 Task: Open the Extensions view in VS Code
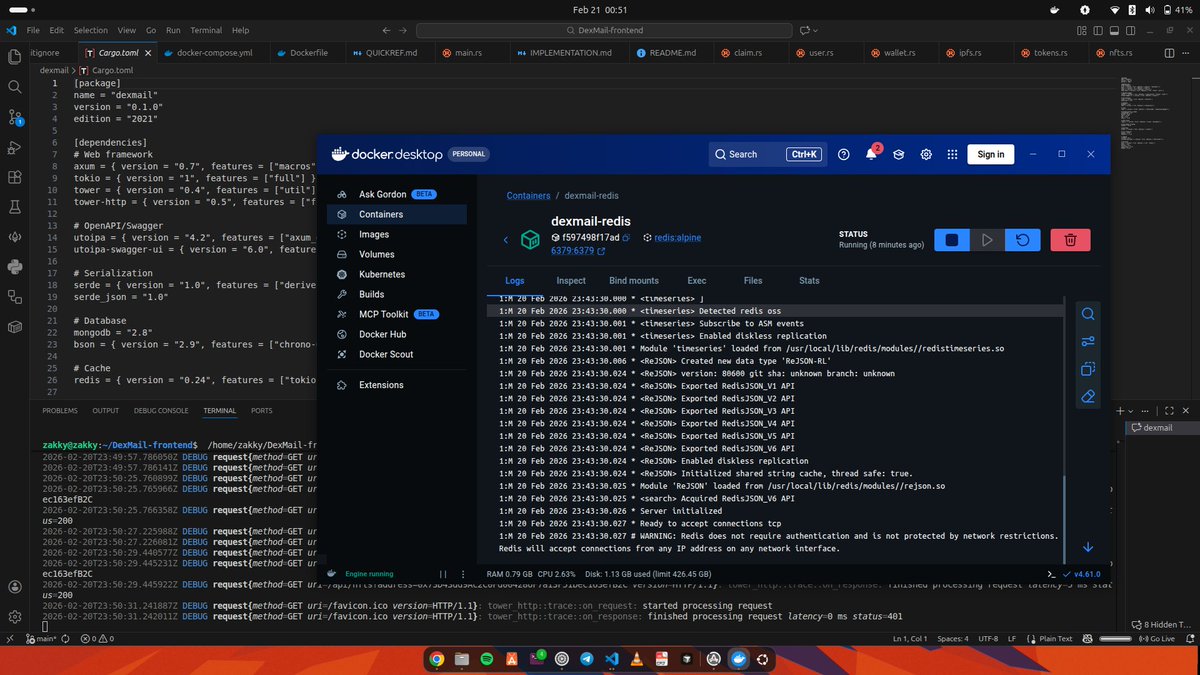pyautogui.click(x=15, y=178)
